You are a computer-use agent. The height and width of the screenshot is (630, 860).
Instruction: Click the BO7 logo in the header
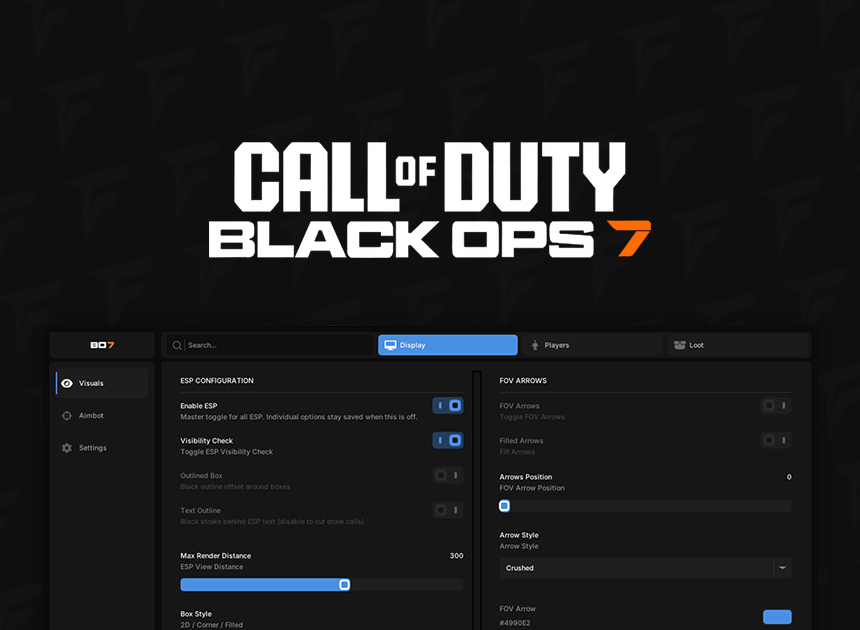(x=103, y=345)
